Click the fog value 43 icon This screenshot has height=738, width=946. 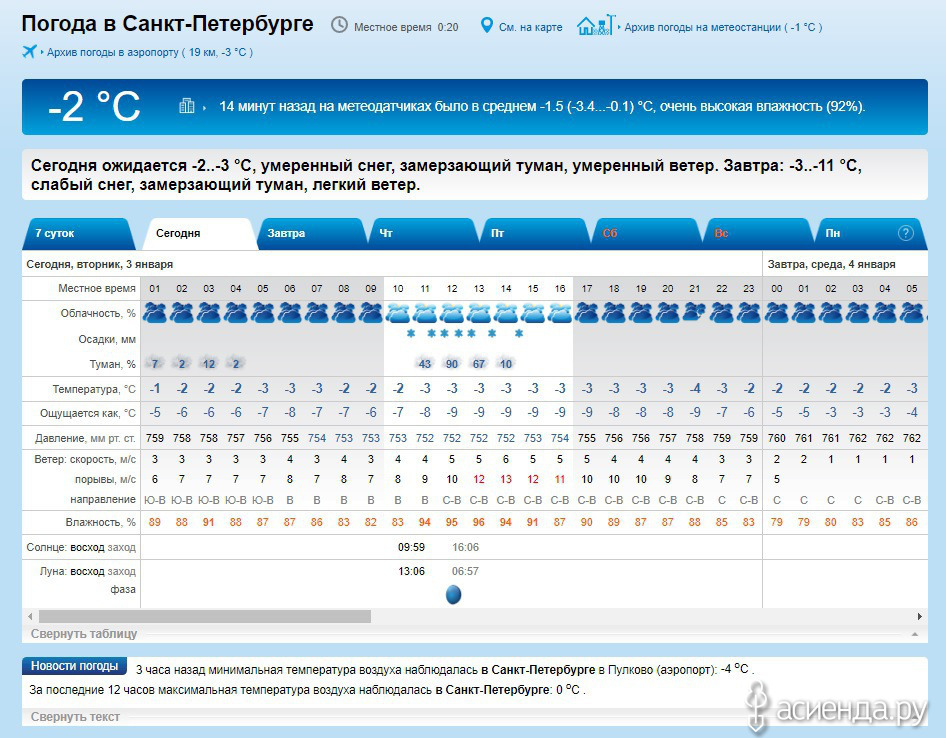pyautogui.click(x=425, y=363)
